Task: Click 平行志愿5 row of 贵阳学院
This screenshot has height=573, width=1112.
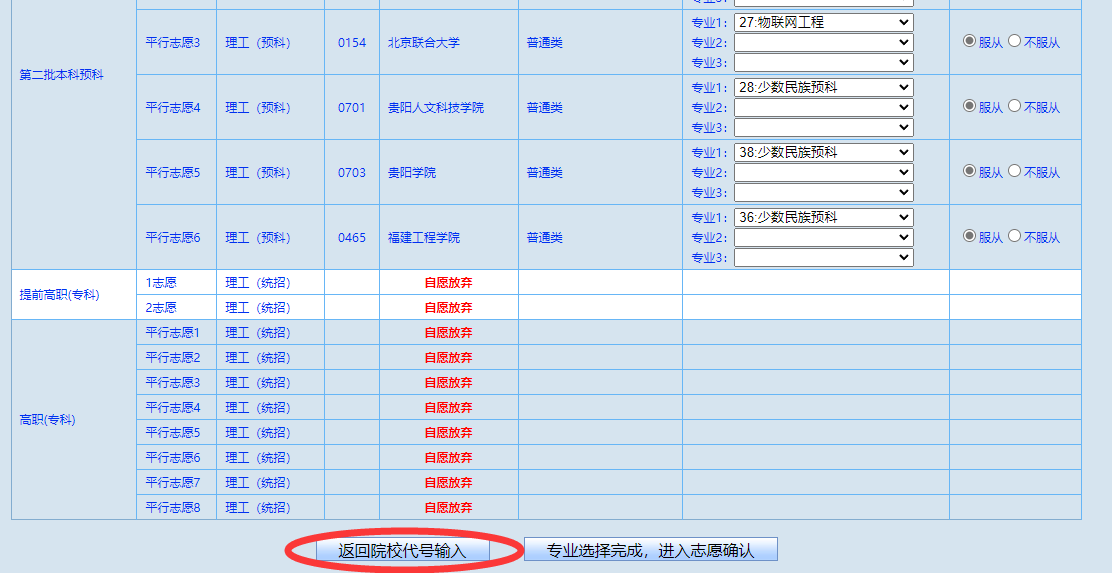Action: tap(173, 172)
